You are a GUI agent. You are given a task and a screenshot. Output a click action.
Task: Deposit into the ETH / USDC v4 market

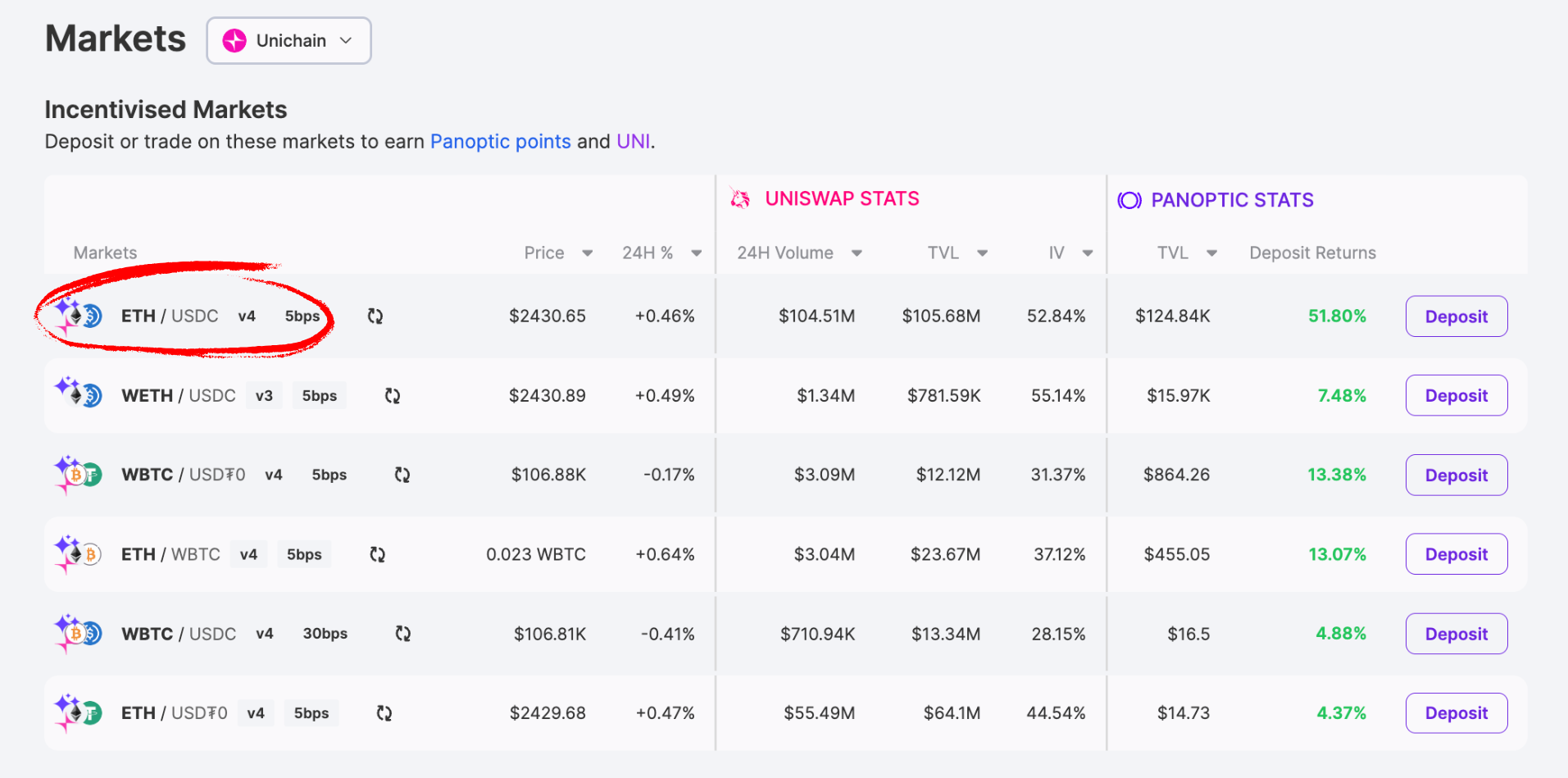click(x=1457, y=316)
